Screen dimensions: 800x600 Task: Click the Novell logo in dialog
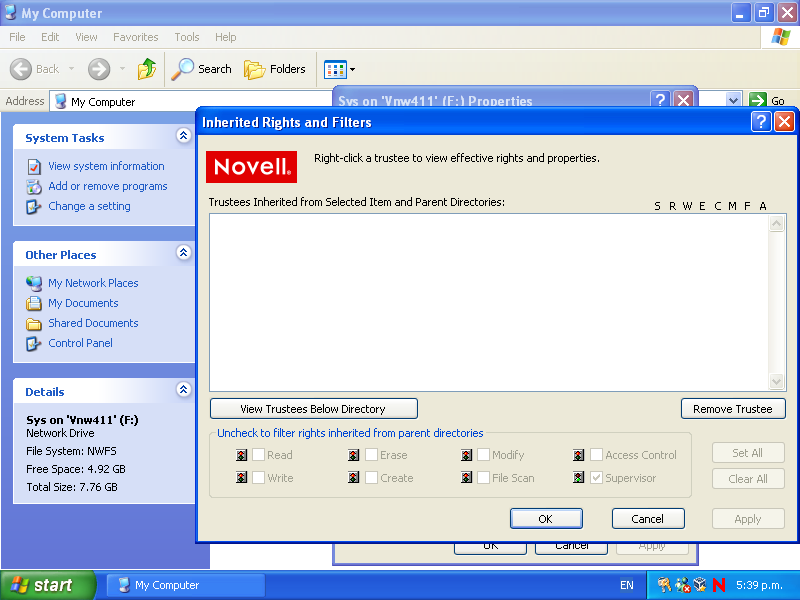[x=252, y=167]
